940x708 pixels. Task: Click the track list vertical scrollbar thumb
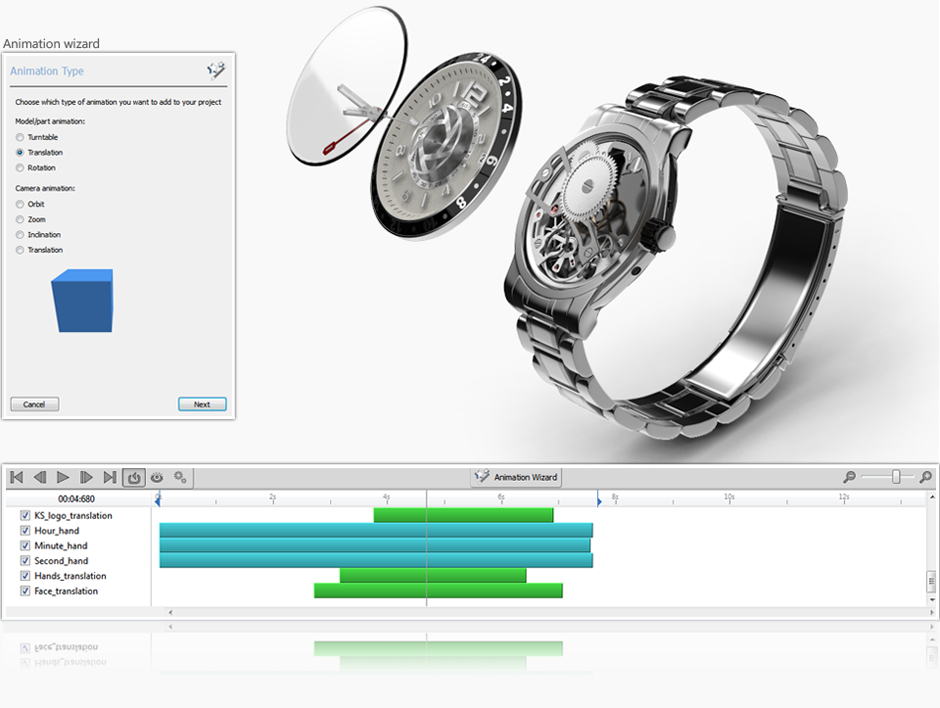click(931, 580)
